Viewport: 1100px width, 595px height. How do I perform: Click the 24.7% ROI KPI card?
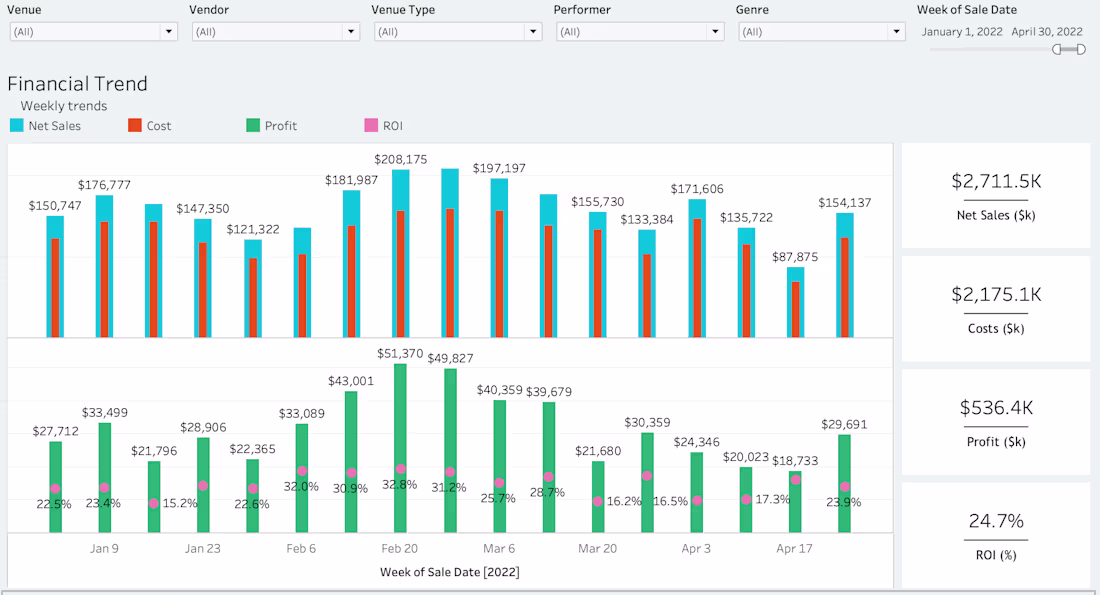[x=995, y=535]
